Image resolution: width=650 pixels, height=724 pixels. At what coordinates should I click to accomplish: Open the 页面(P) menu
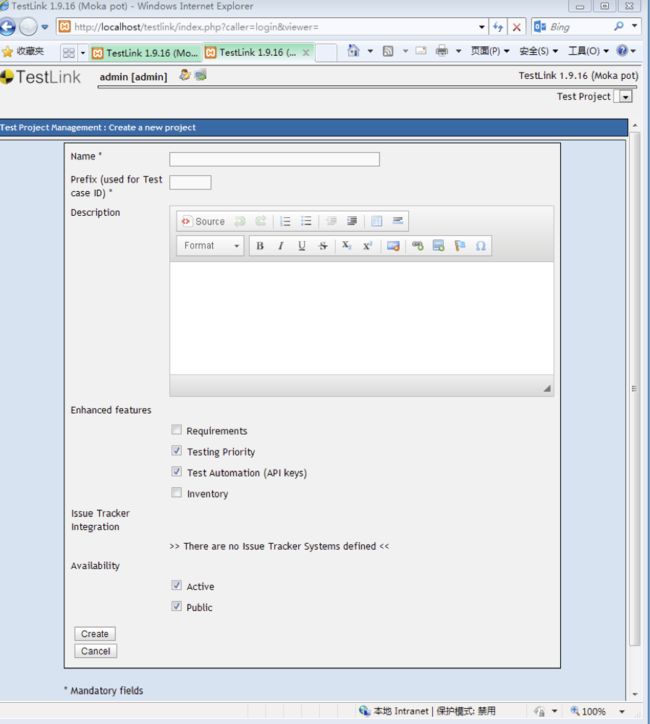[x=490, y=51]
